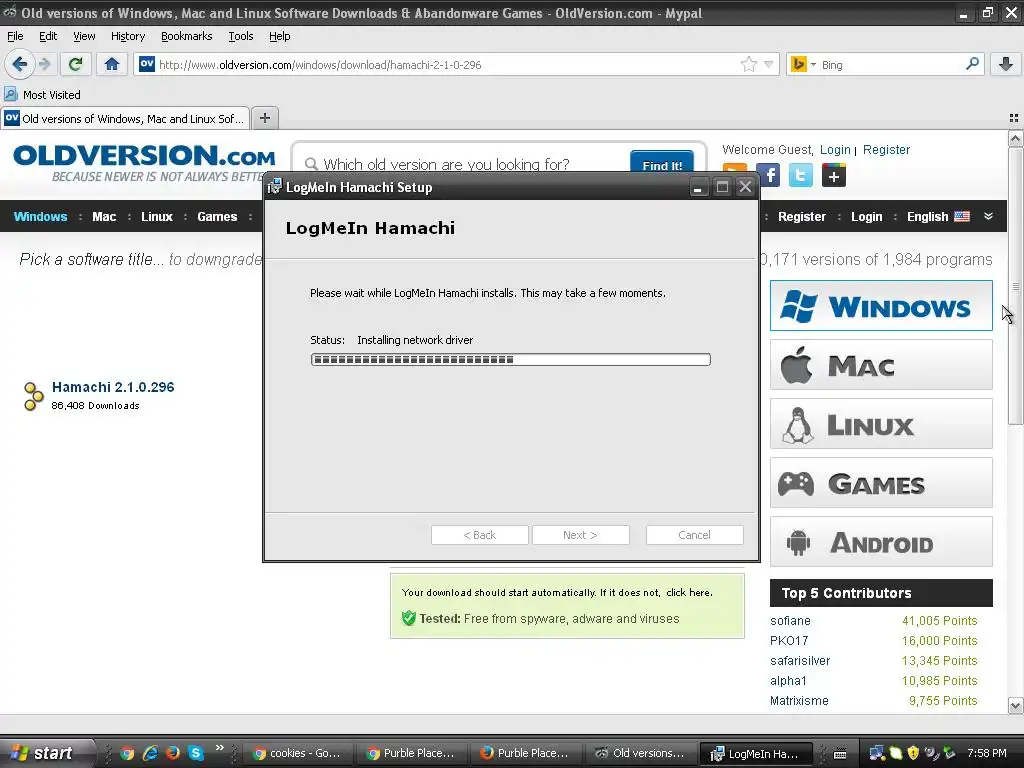Open the address bar history dropdown arrow
This screenshot has width=1024, height=768.
click(x=769, y=64)
